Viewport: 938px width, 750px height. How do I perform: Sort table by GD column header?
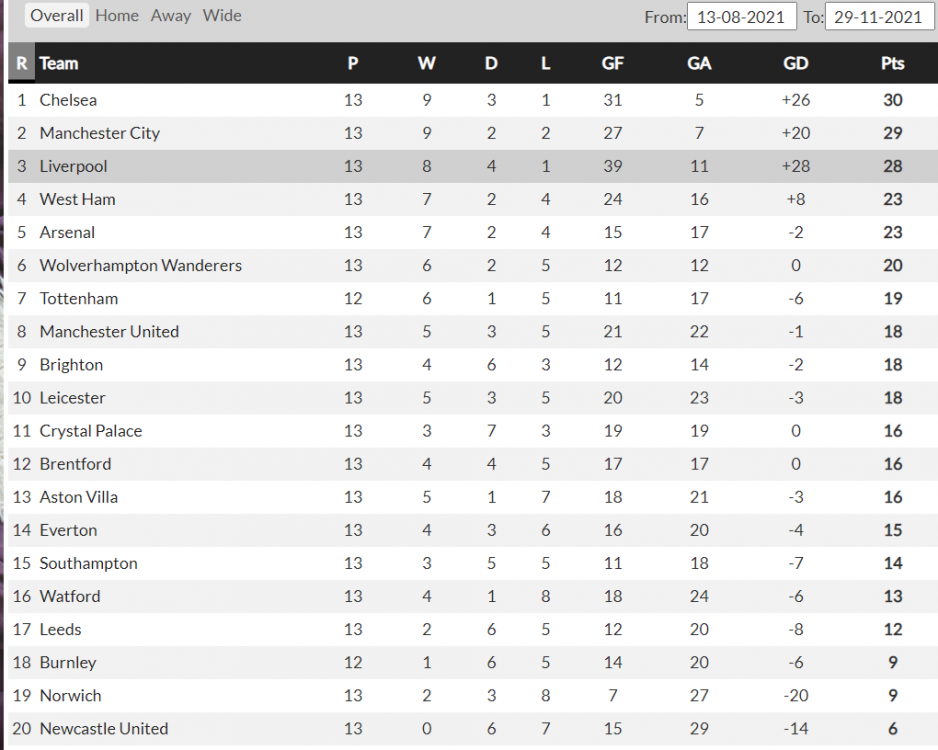[x=796, y=63]
